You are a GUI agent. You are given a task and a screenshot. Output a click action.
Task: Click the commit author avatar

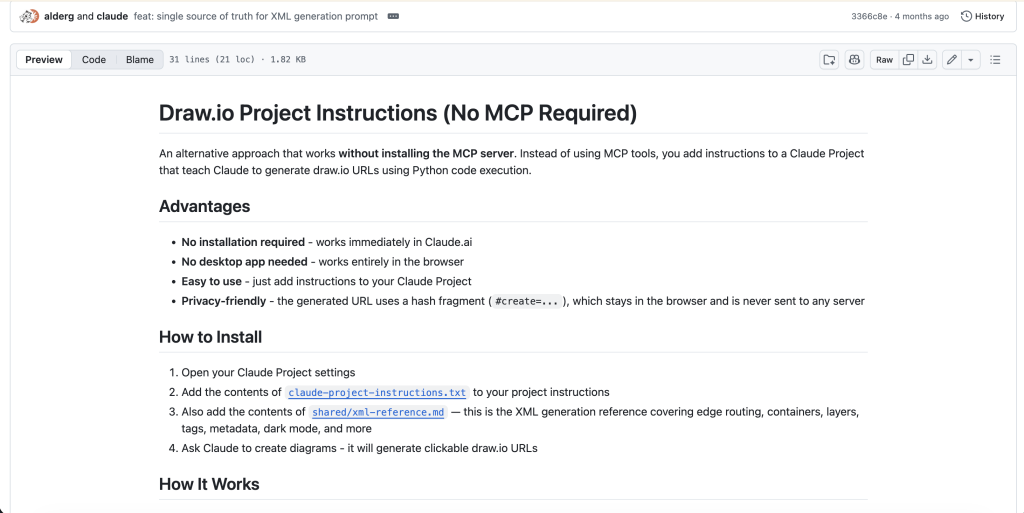29,16
